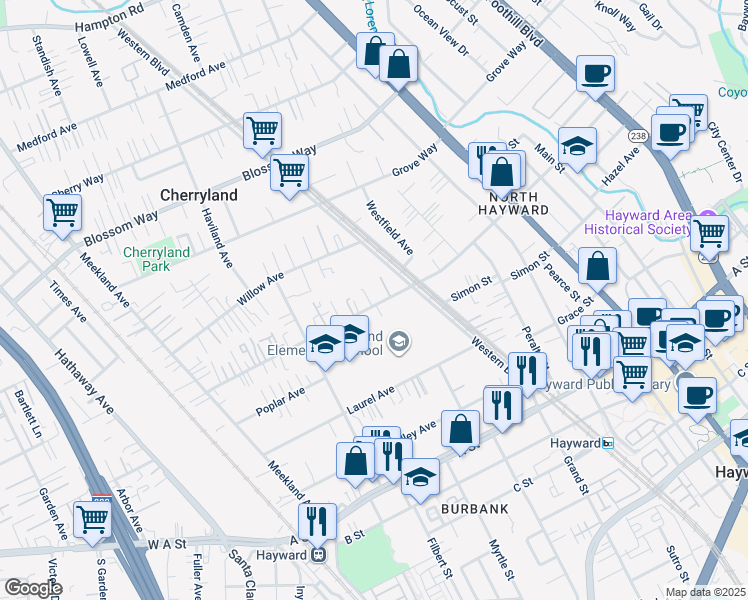748x600 pixels.
Task: Open the restaurant marker next to Hayward BART station
Action: pos(318,521)
